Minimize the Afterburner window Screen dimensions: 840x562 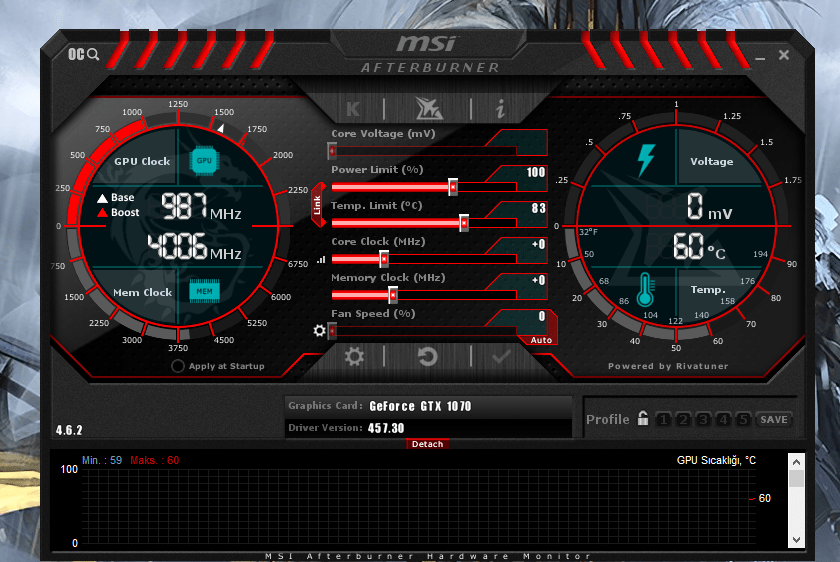(x=760, y=56)
